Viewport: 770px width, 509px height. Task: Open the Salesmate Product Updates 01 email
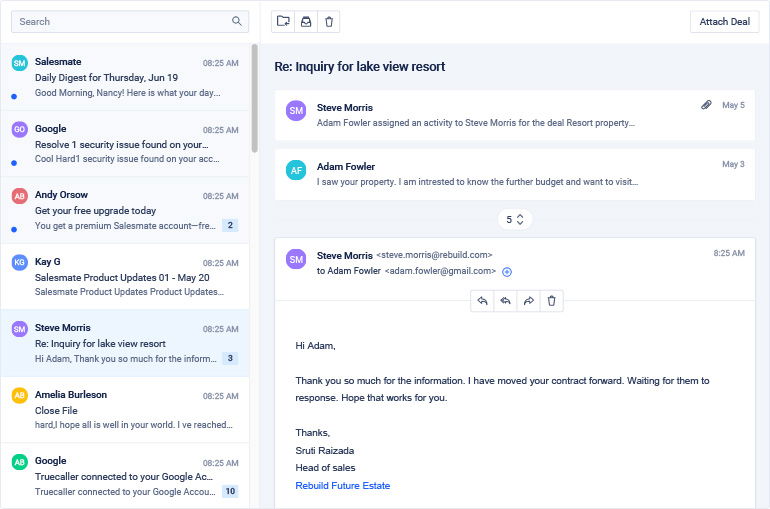coord(125,277)
